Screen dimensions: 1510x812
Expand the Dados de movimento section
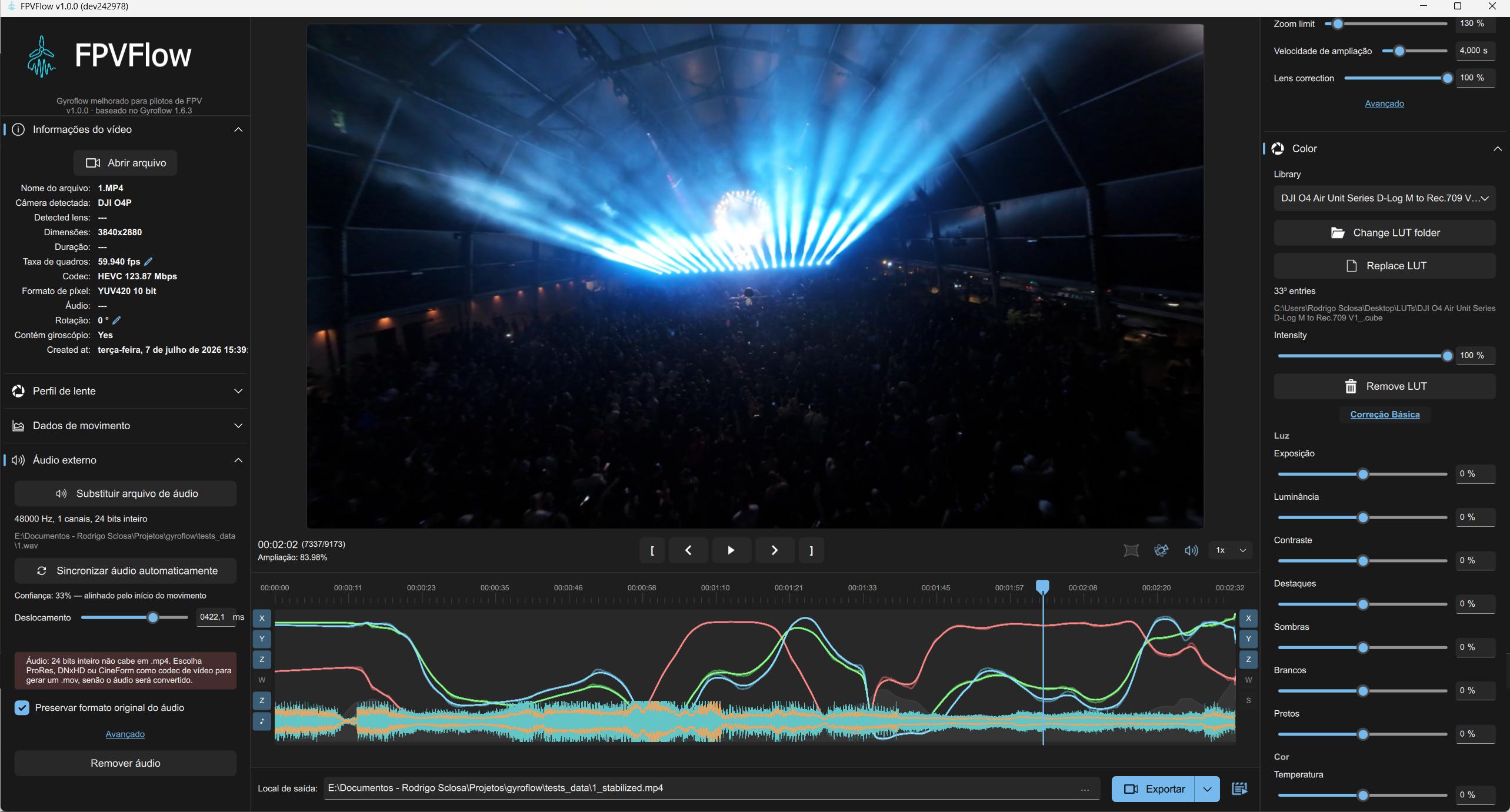[x=238, y=426]
